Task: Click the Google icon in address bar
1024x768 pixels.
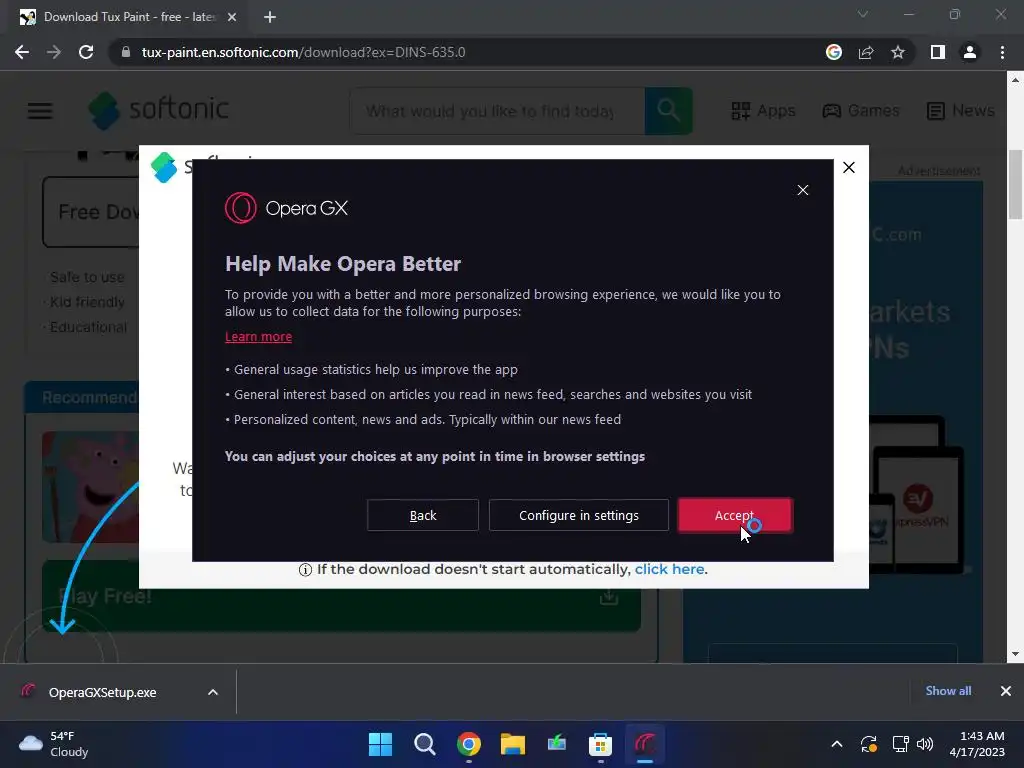Action: [x=833, y=52]
